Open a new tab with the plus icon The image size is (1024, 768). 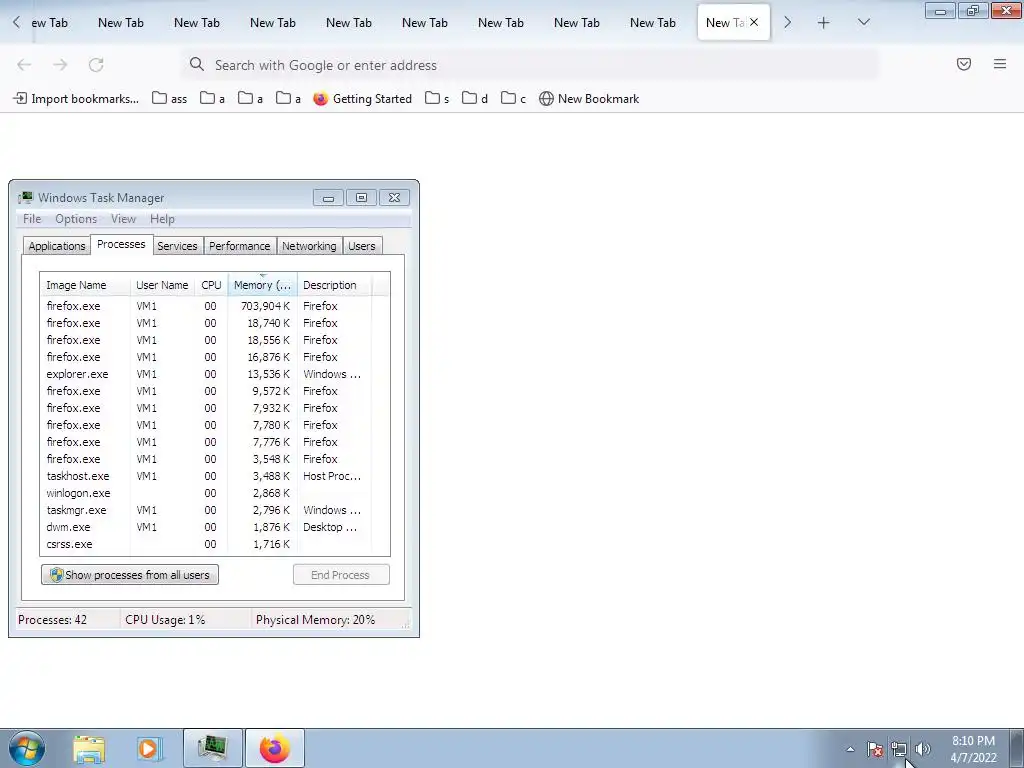click(824, 23)
